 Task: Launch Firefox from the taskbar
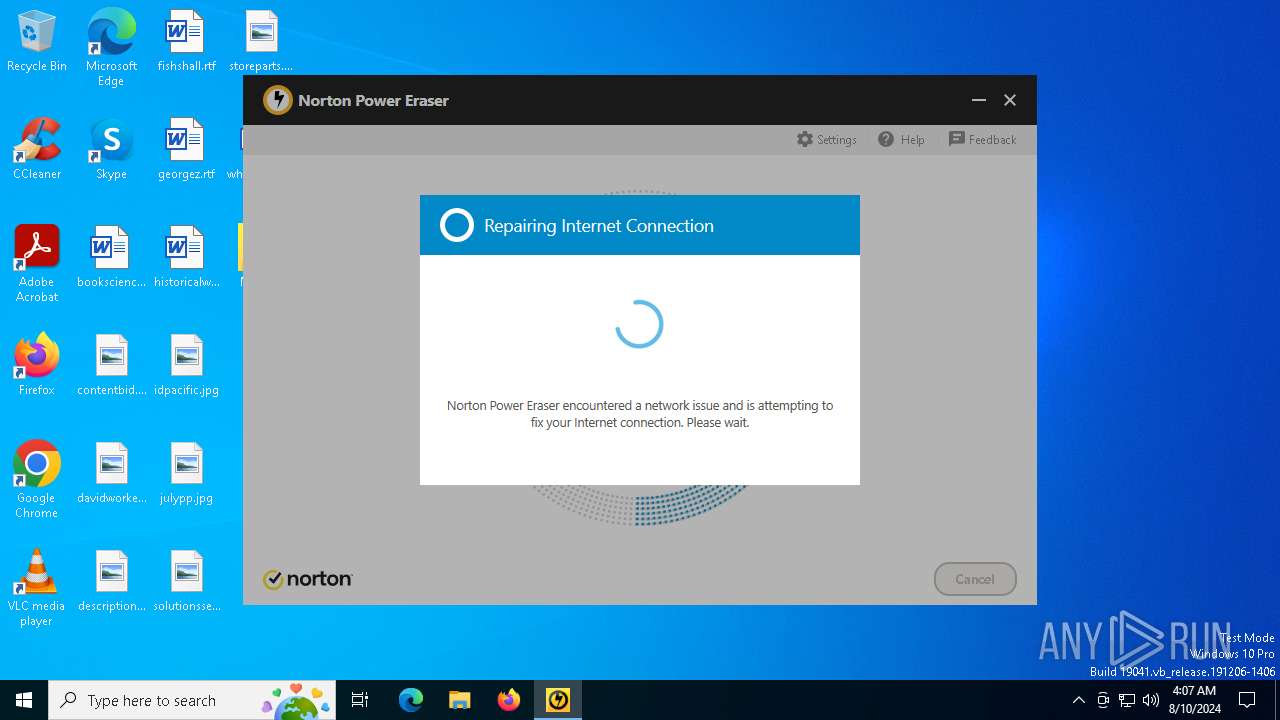point(509,700)
